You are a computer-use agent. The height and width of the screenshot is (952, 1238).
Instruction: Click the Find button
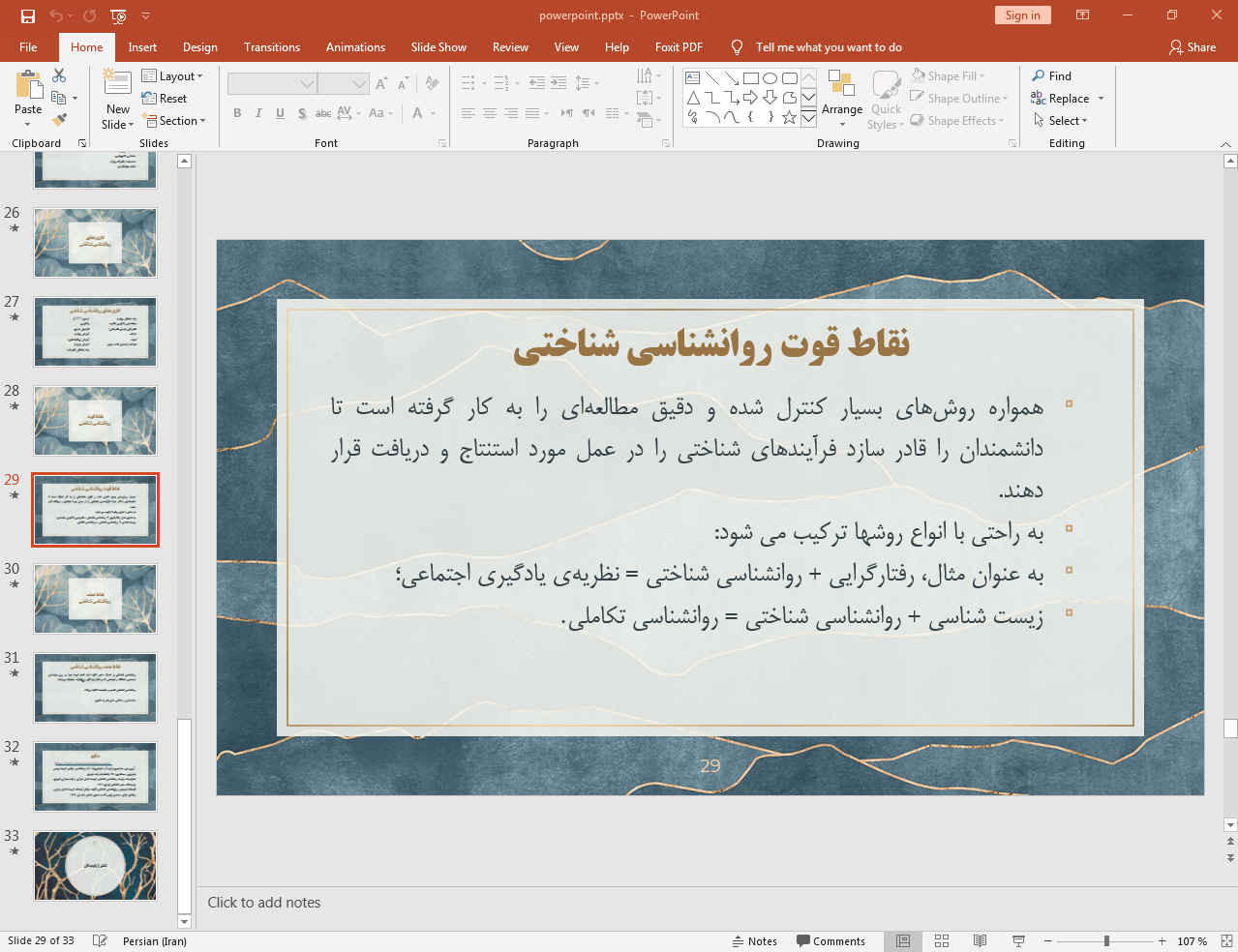1051,76
